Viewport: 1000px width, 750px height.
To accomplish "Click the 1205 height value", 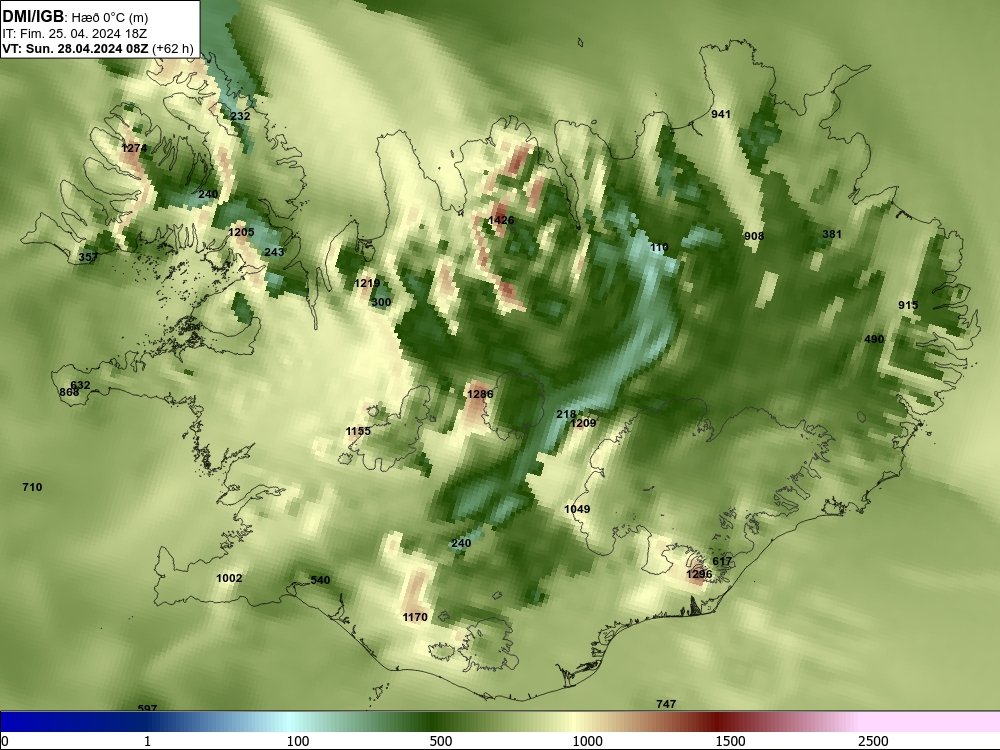I will pyautogui.click(x=241, y=232).
